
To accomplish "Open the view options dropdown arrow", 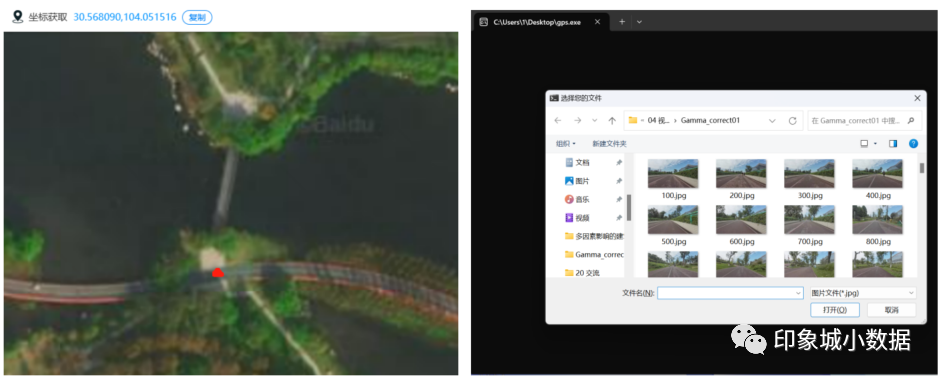I will (875, 144).
